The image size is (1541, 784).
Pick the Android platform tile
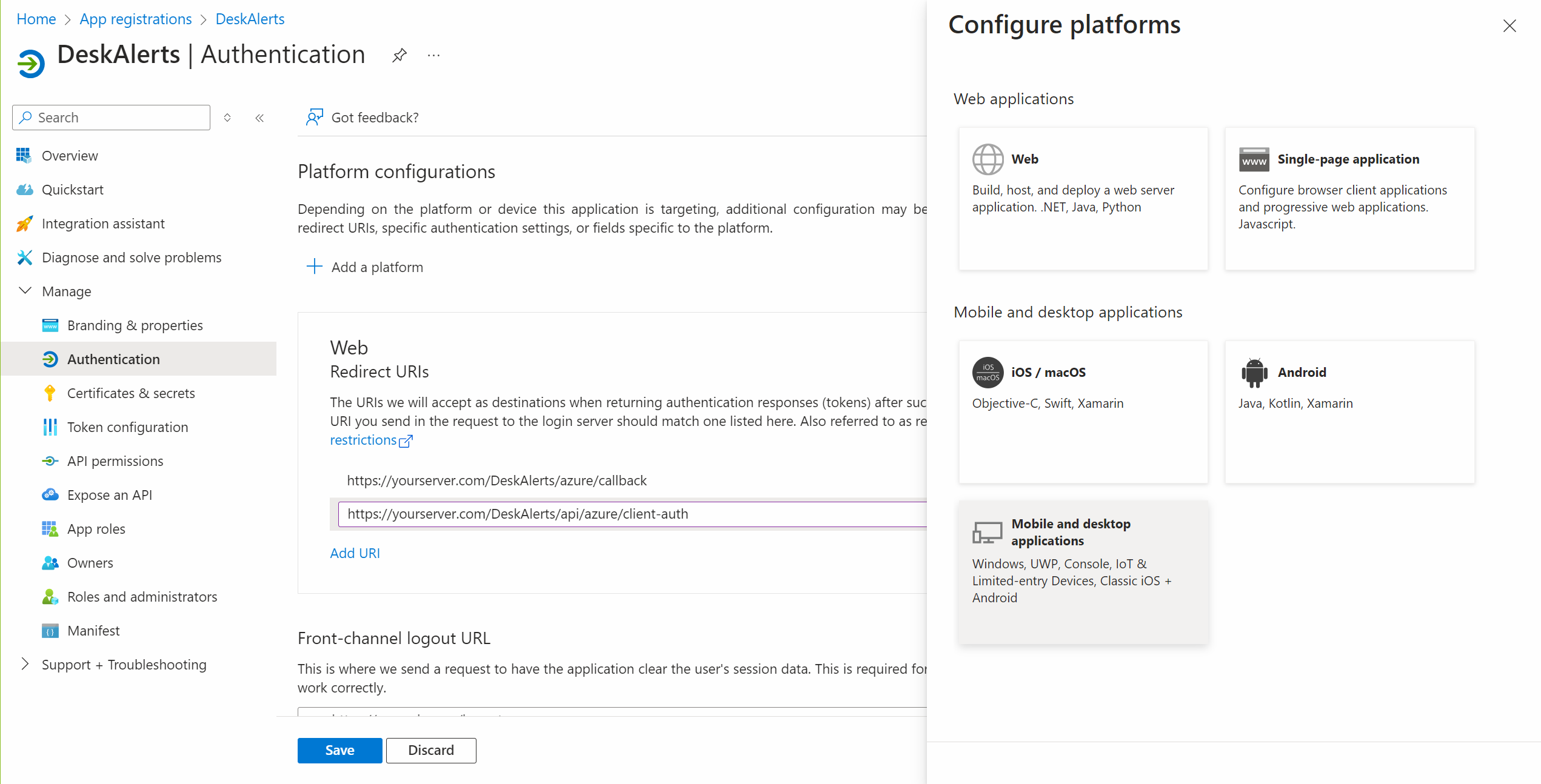(1349, 411)
